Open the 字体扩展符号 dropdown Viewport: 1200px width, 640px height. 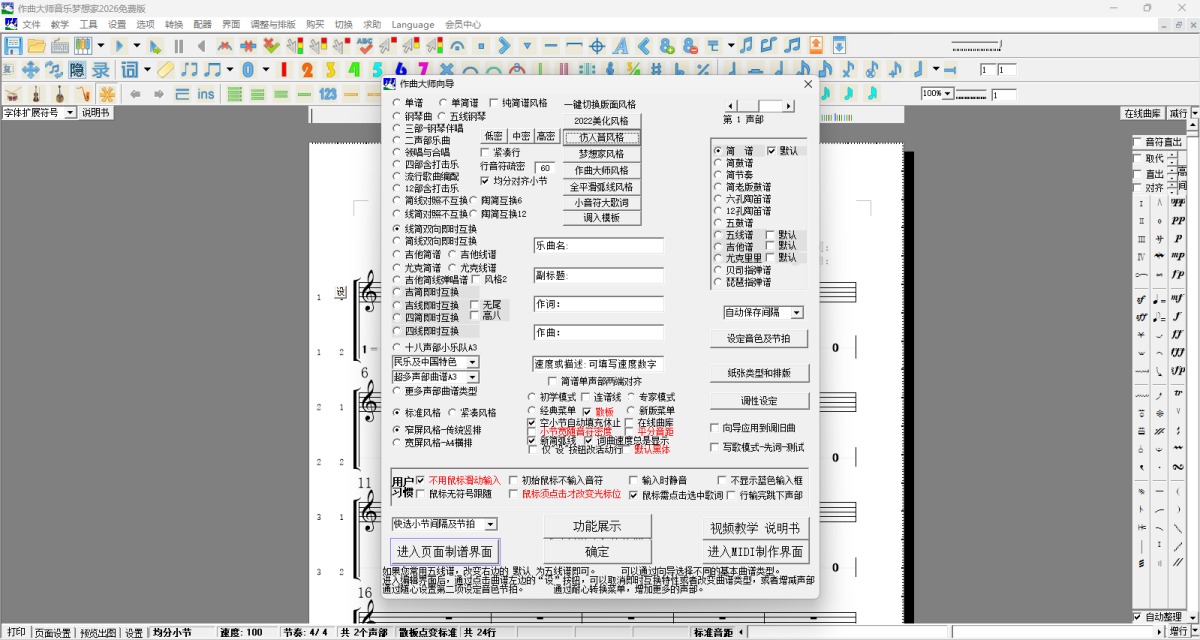(70, 113)
